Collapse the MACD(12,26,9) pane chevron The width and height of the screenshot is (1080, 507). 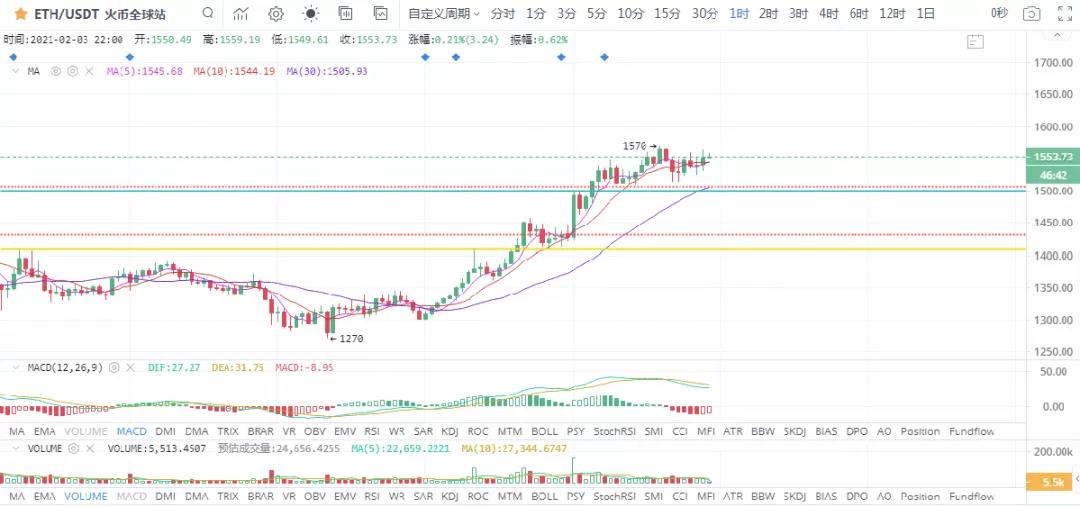click(15, 368)
